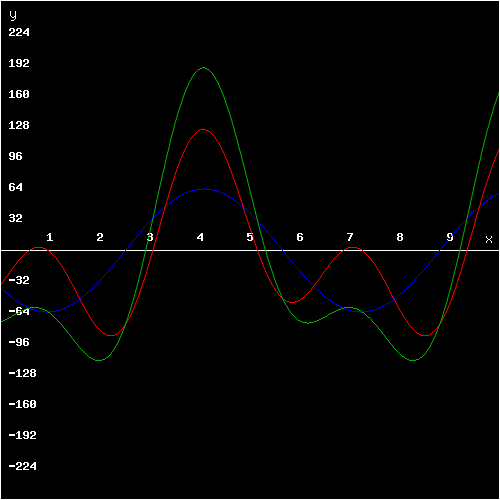Click the x axis title letter
Screen dimensions: 500x500
point(489,239)
